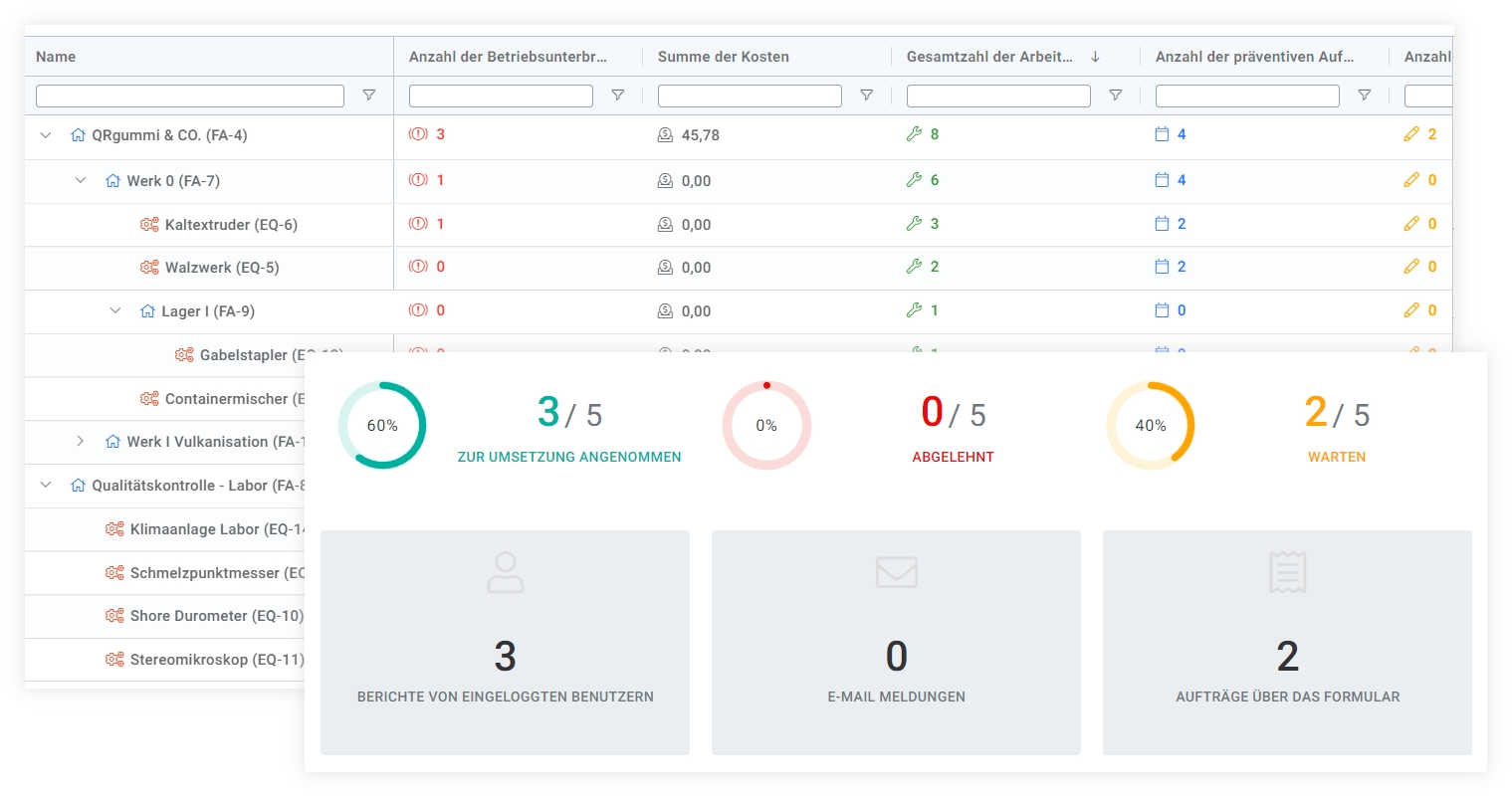
Task: Focus the Name column filter field
Action: coord(190,96)
